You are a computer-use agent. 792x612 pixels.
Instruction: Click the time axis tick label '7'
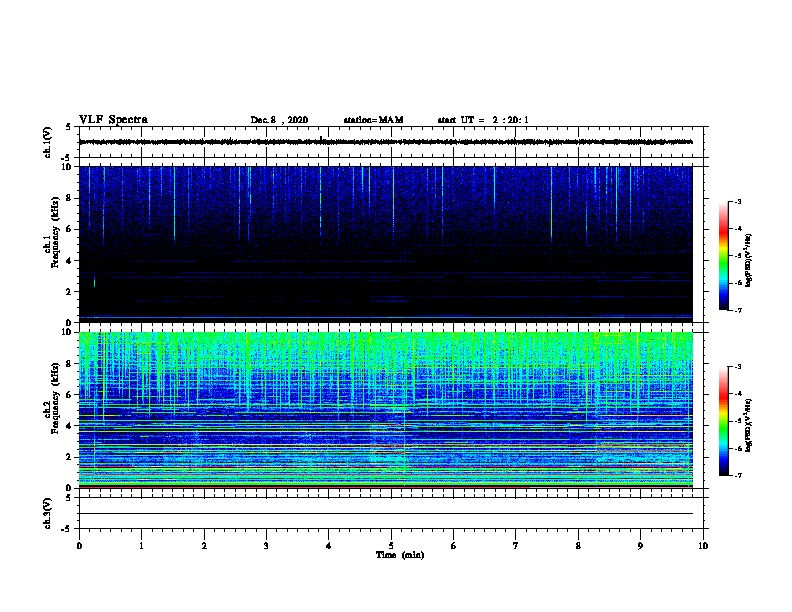coord(516,546)
